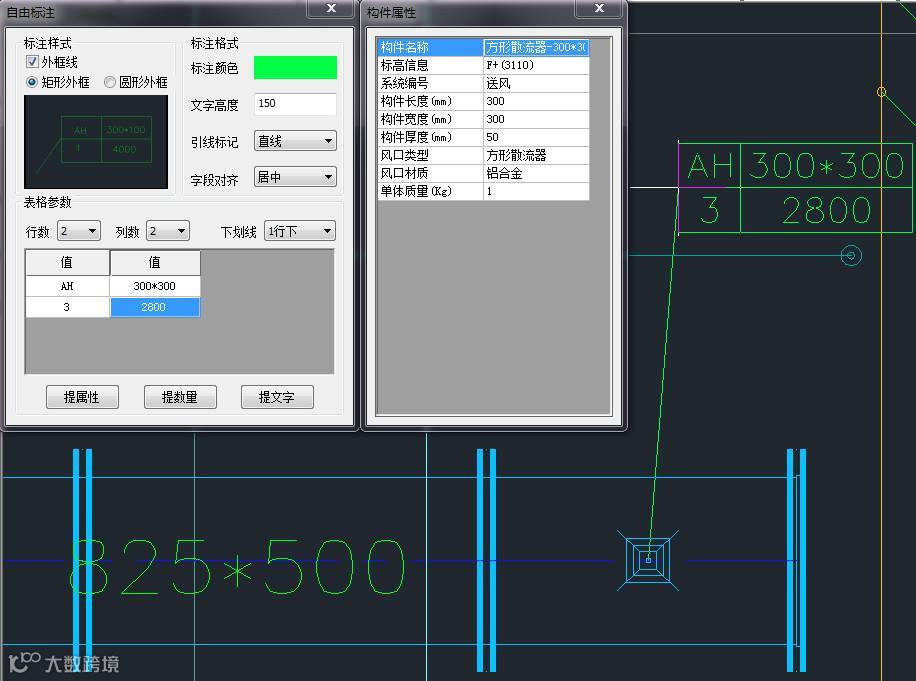
Task: Click the F+(3110) elevation value
Action: coord(536,65)
